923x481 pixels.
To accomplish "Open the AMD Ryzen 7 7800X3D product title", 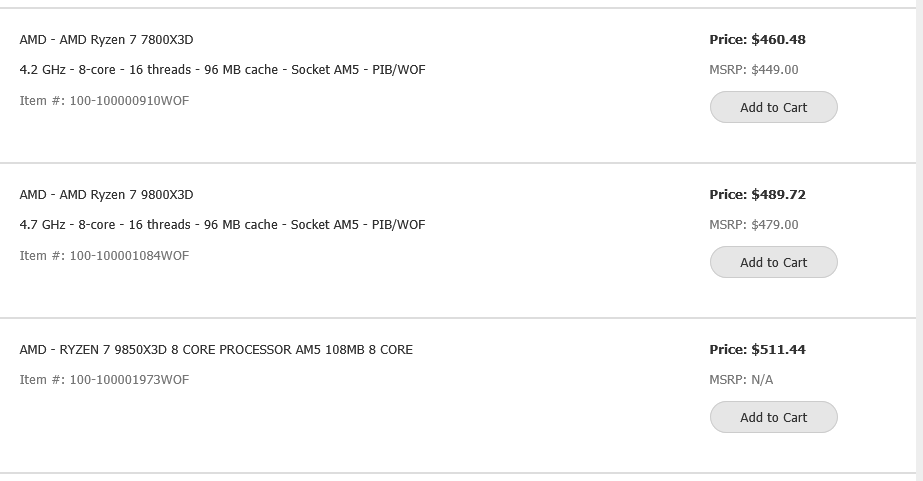I will pos(106,40).
